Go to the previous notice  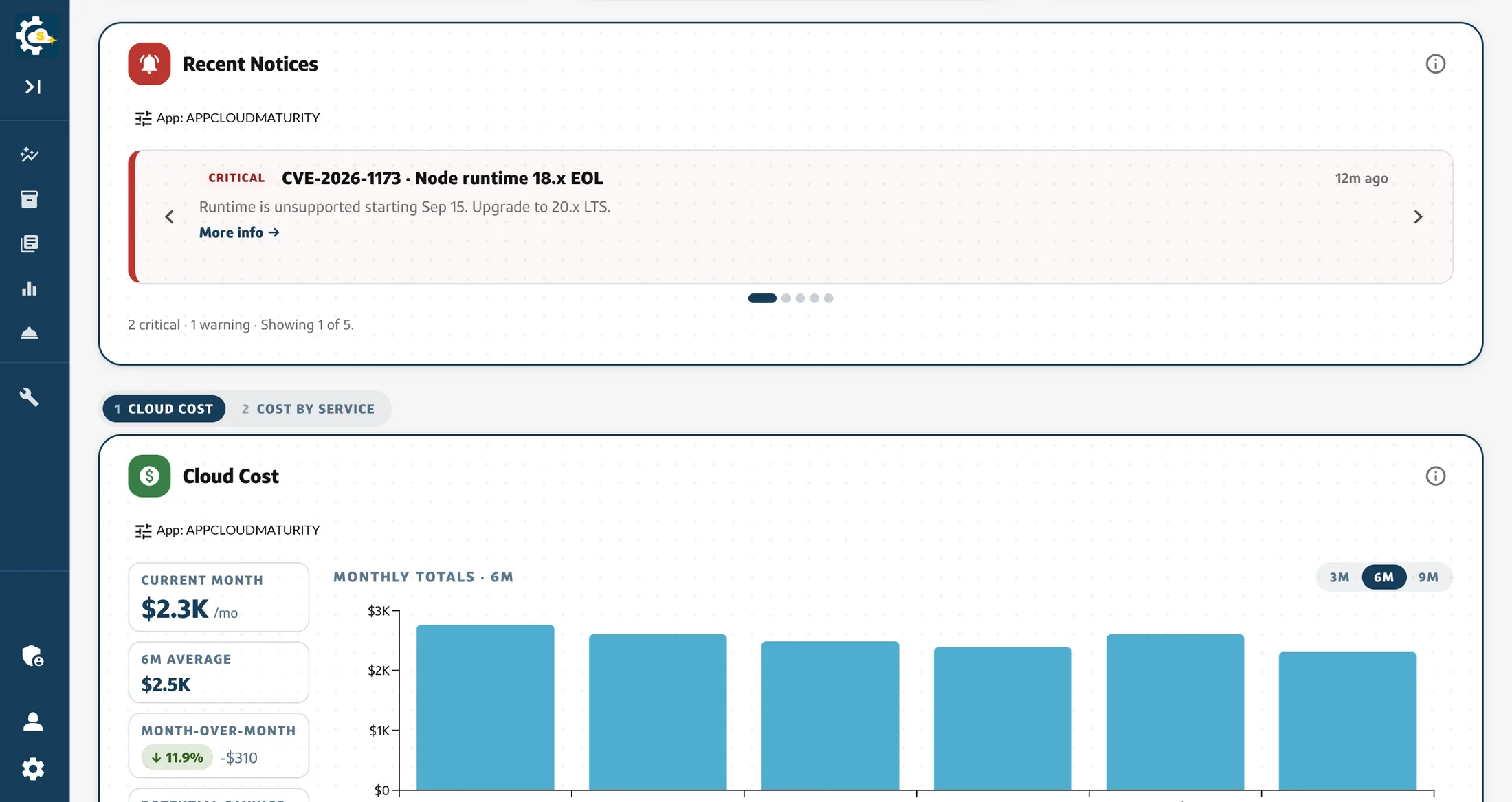click(170, 217)
